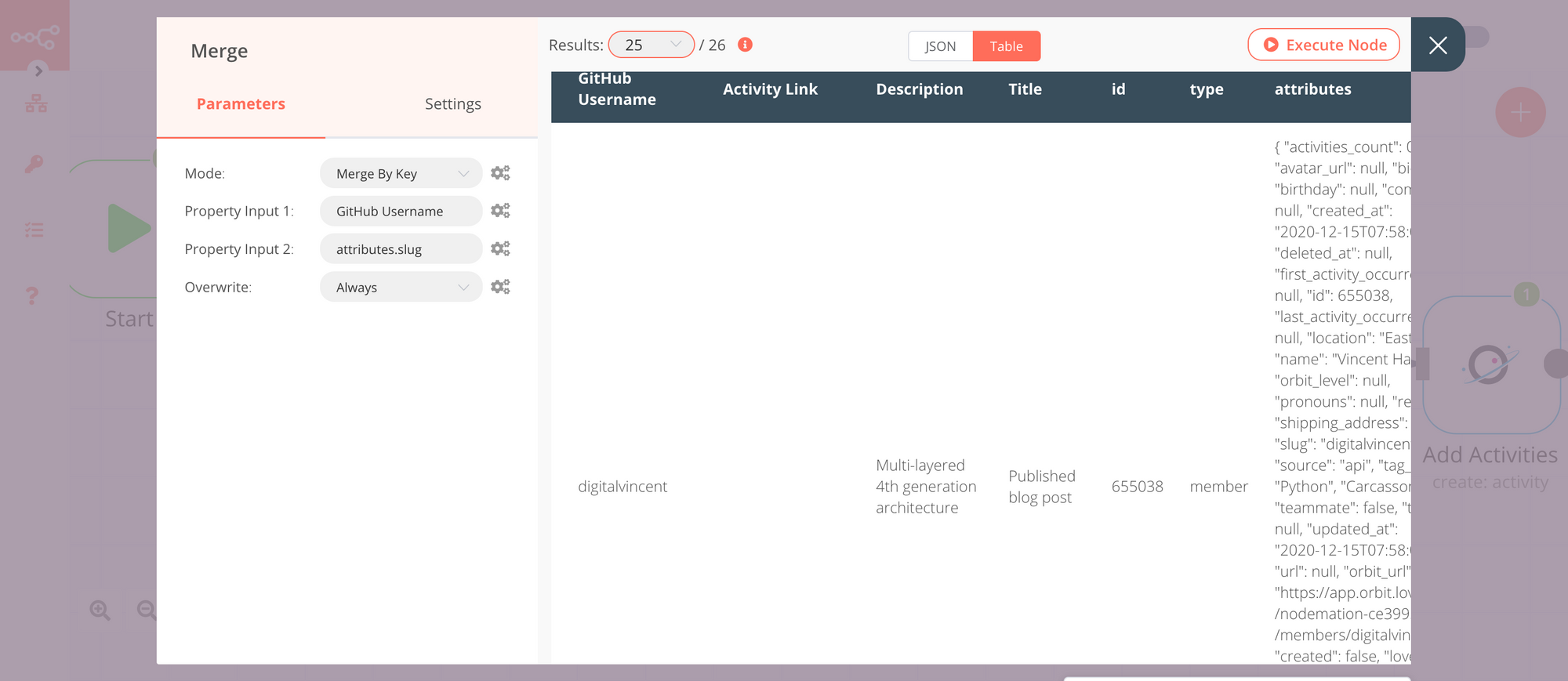The height and width of the screenshot is (681, 1568).
Task: Click the attributes column header
Action: [x=1312, y=89]
